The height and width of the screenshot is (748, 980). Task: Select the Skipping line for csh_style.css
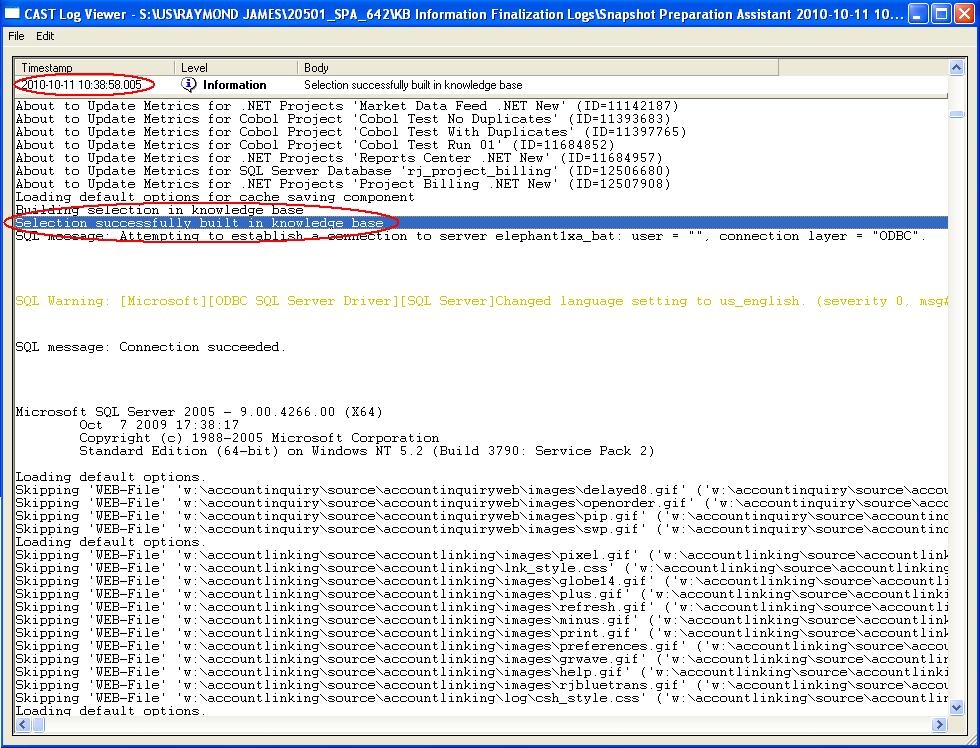(x=481, y=698)
